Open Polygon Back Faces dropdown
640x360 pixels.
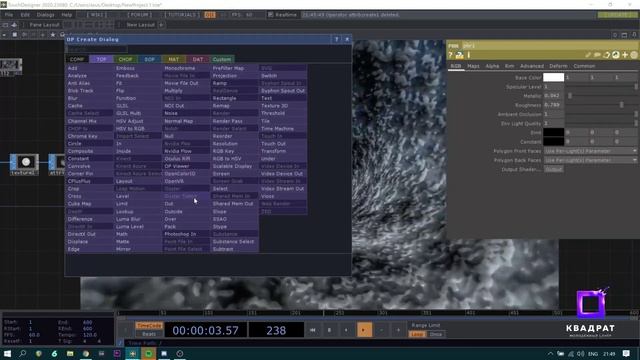pyautogui.click(x=590, y=160)
